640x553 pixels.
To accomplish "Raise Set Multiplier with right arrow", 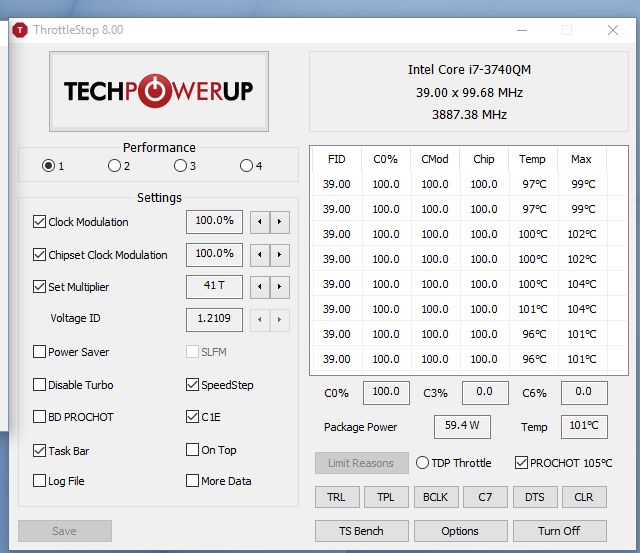I will pyautogui.click(x=280, y=287).
